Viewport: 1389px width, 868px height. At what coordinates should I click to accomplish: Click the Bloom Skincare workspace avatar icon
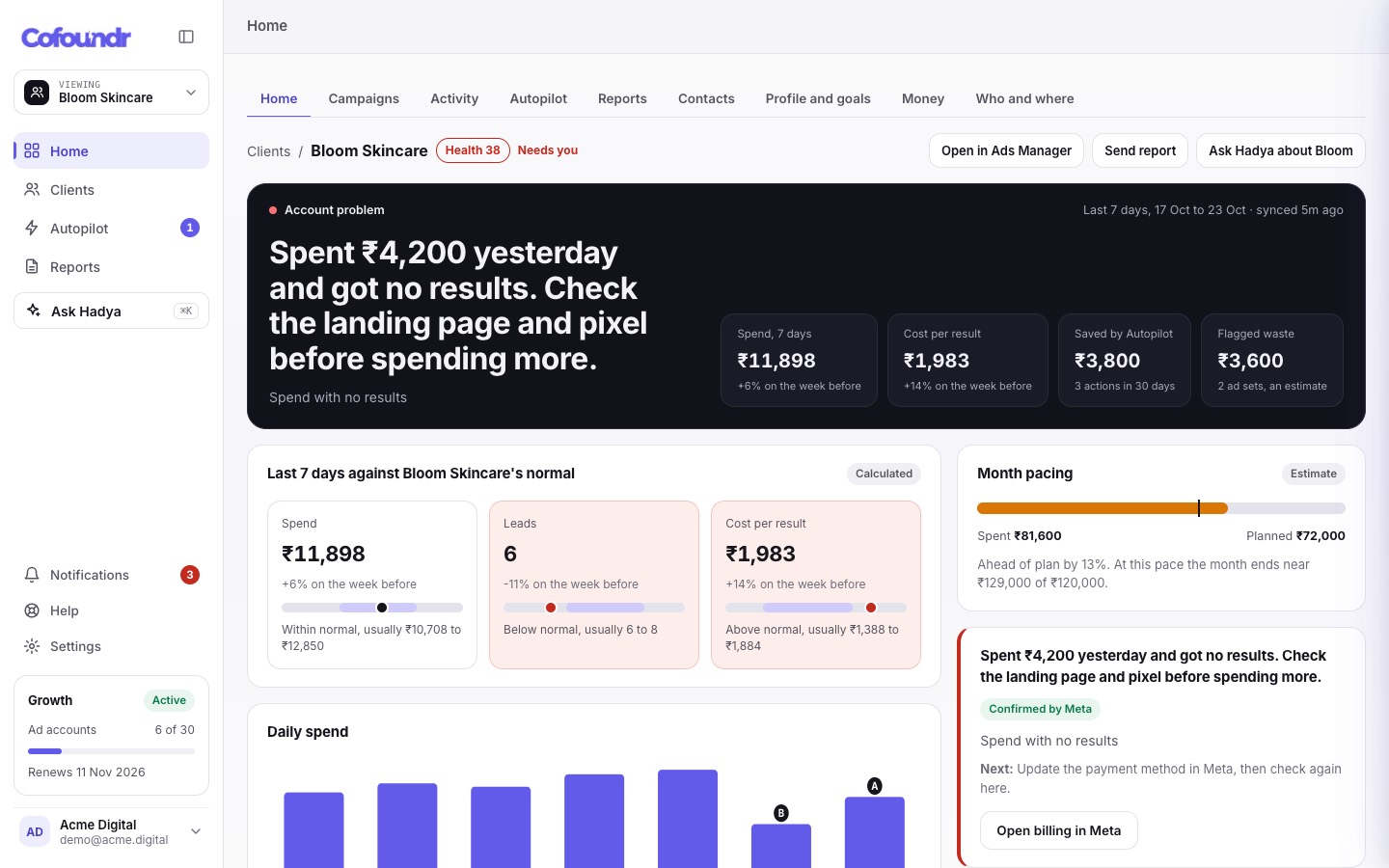pos(37,92)
